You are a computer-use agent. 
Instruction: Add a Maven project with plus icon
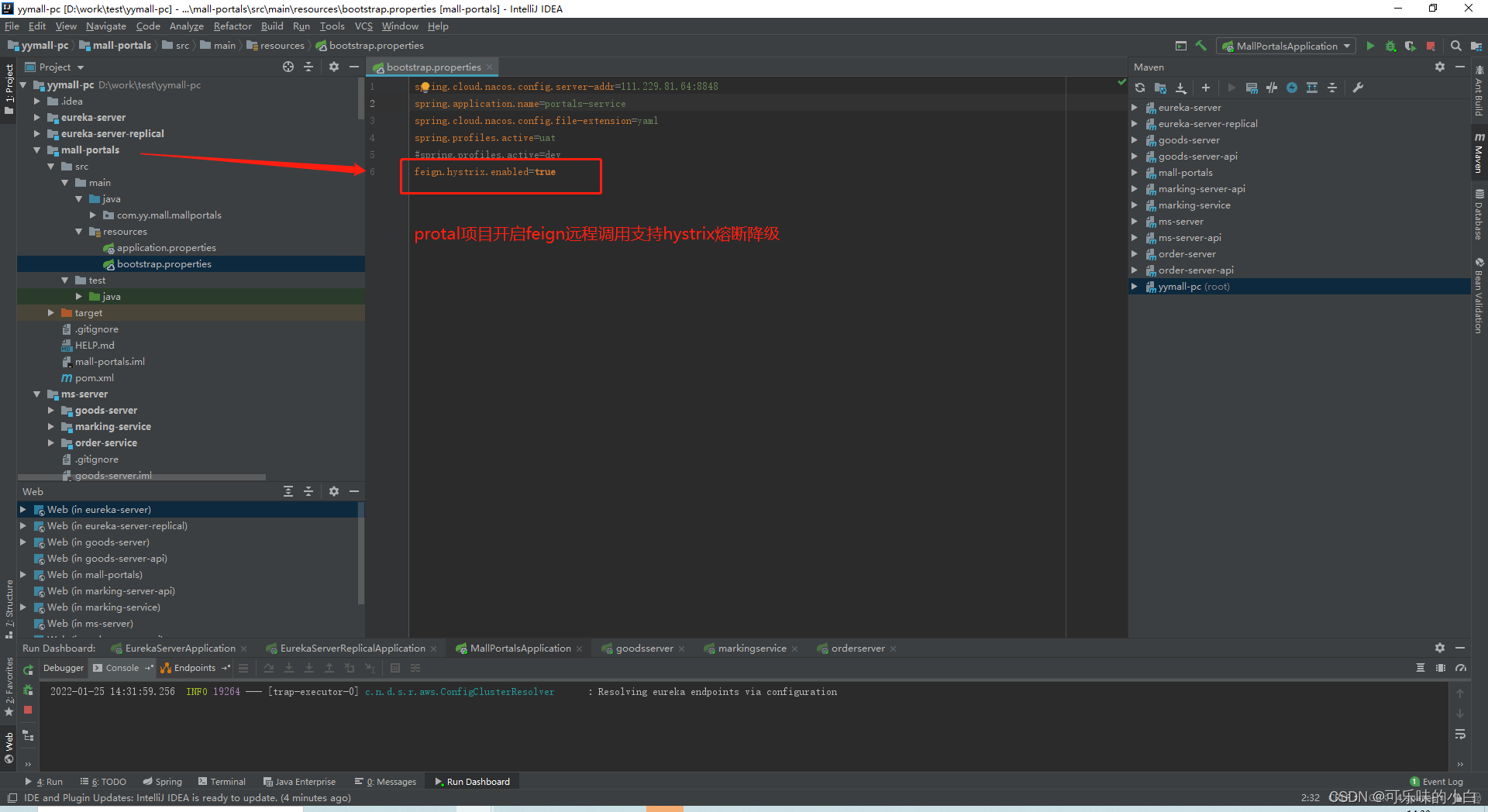tap(1205, 88)
